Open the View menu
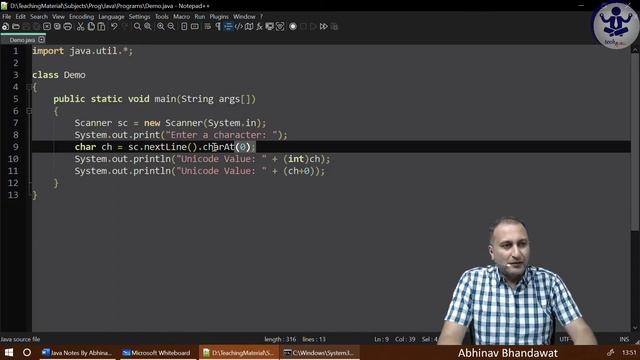Image resolution: width=640 pixels, height=360 pixels. tap(58, 17)
